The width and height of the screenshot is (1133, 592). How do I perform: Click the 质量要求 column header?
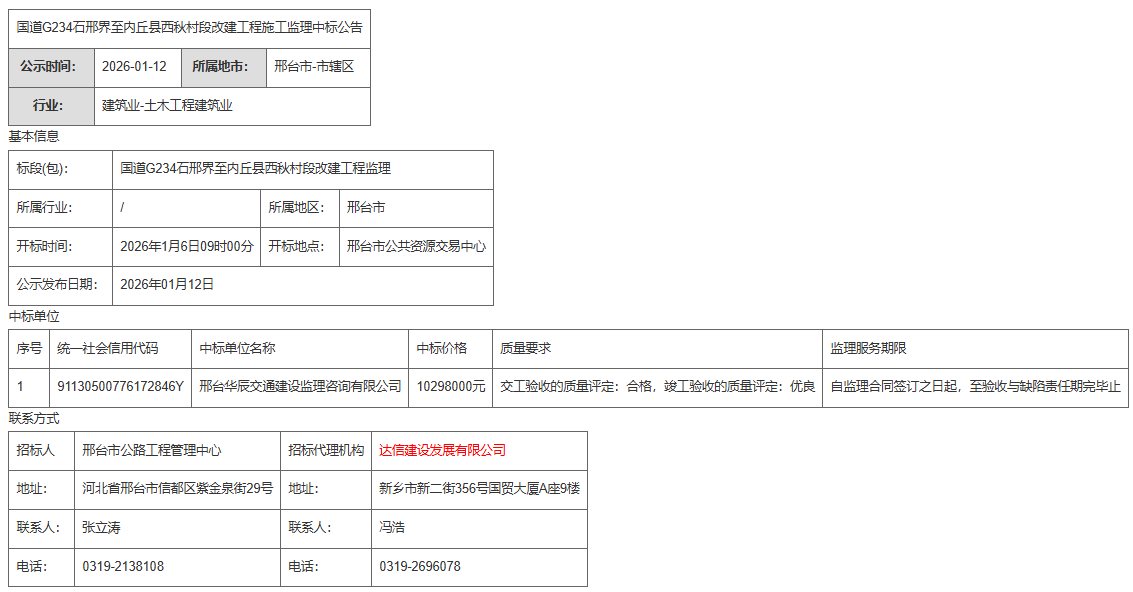click(525, 348)
